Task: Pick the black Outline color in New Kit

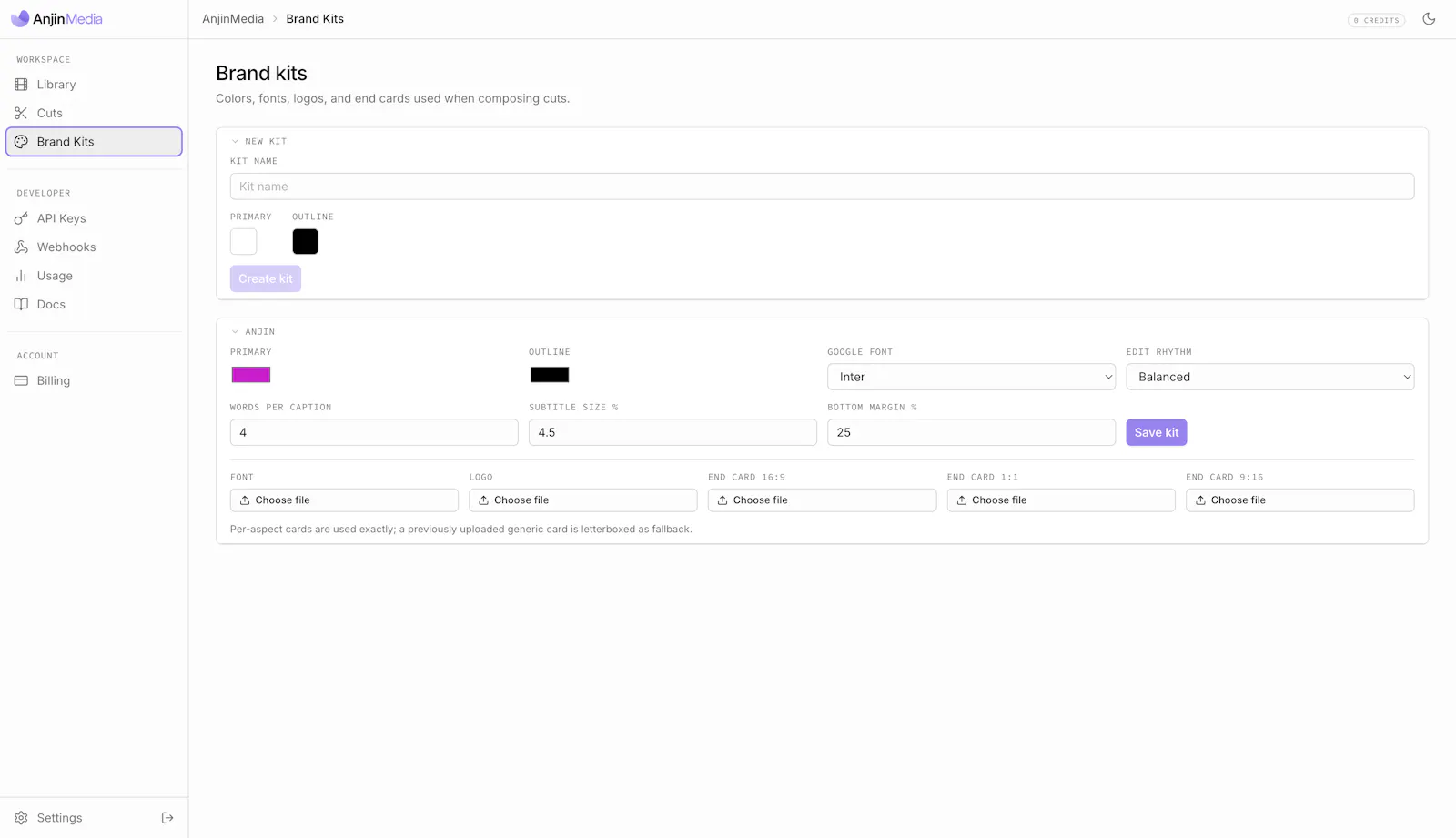Action: tap(306, 242)
